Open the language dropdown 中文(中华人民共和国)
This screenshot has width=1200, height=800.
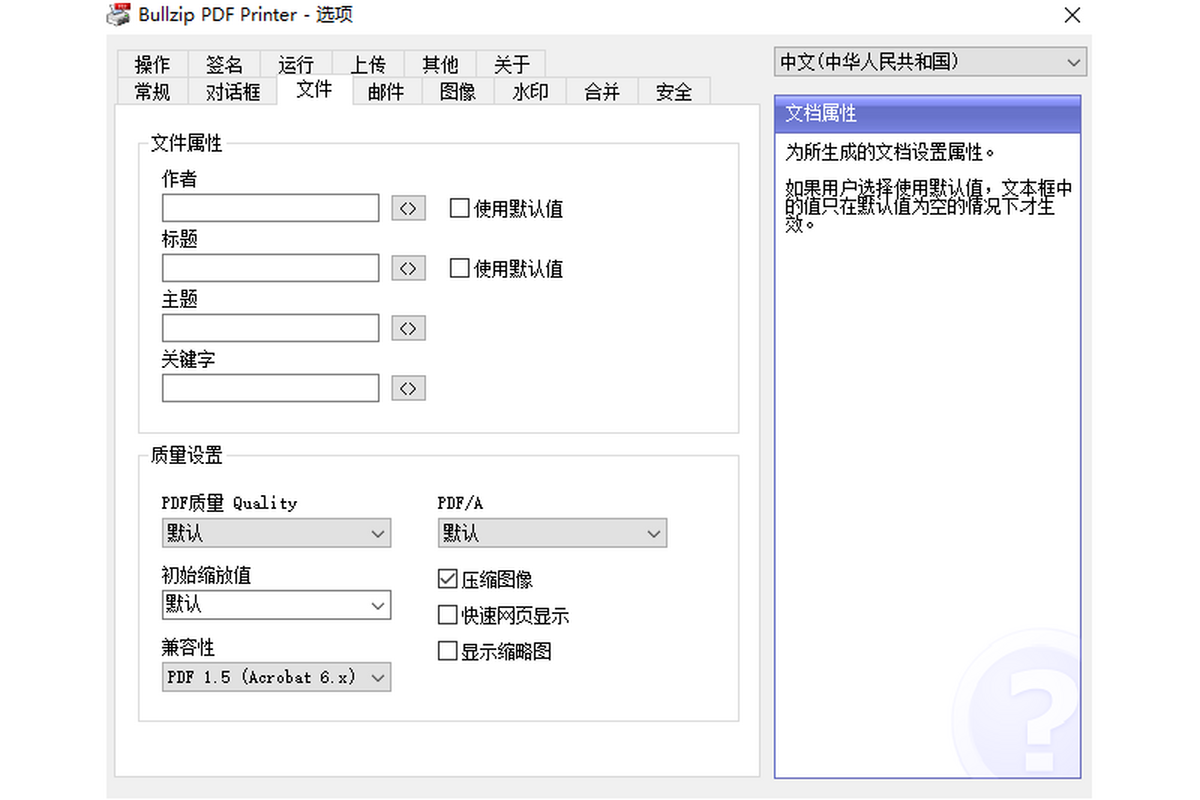point(930,62)
